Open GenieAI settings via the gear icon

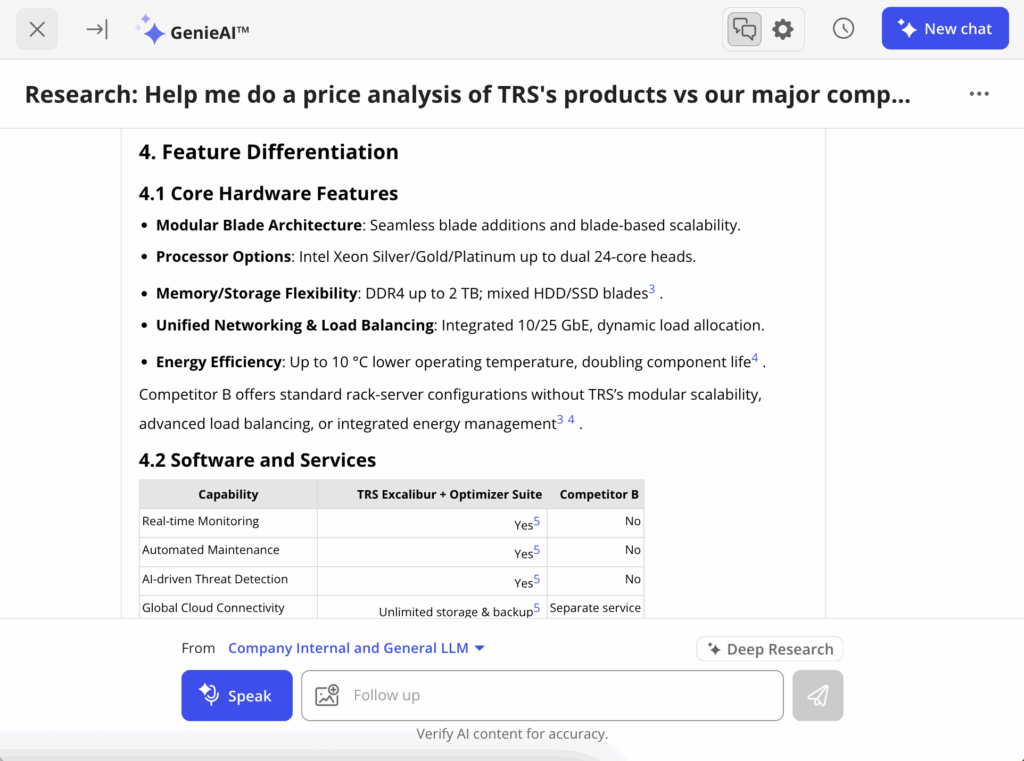point(781,28)
